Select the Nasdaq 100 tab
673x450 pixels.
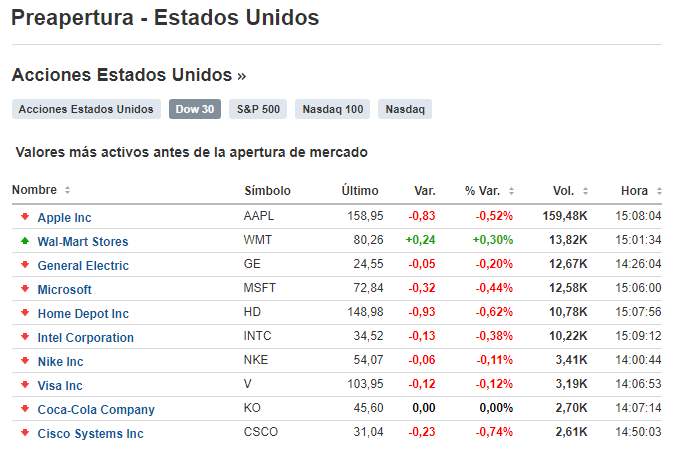click(x=332, y=109)
